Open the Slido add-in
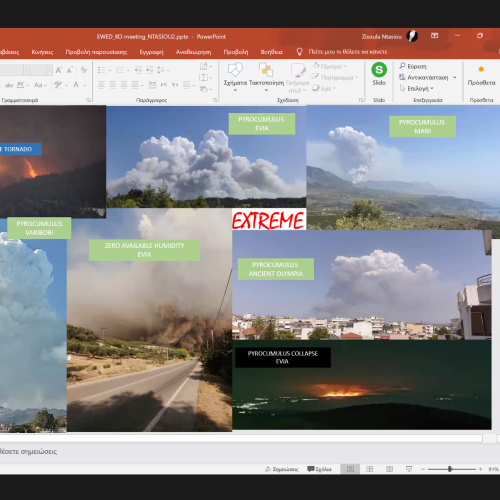Viewport: 500px width, 500px height. click(379, 74)
